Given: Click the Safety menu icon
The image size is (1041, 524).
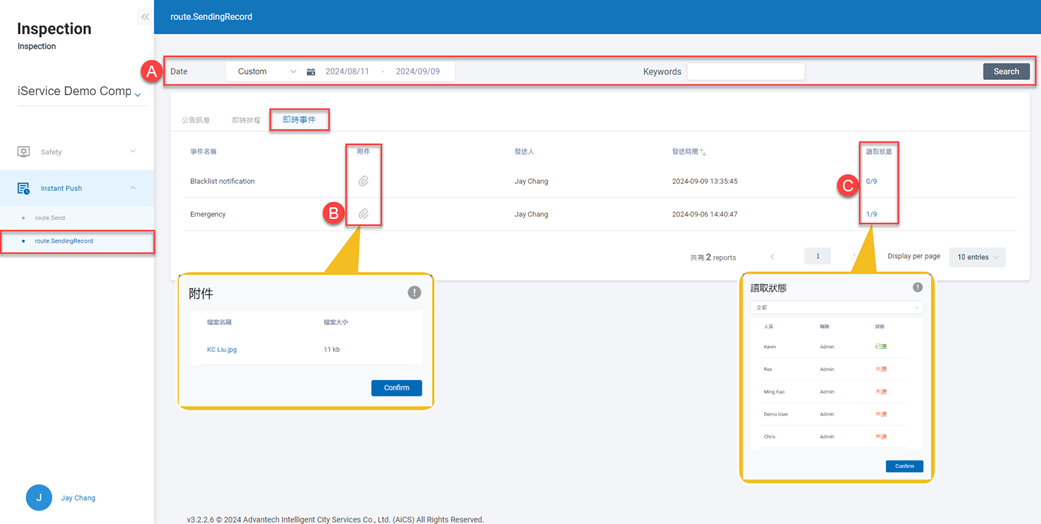Looking at the screenshot, I should (23, 152).
